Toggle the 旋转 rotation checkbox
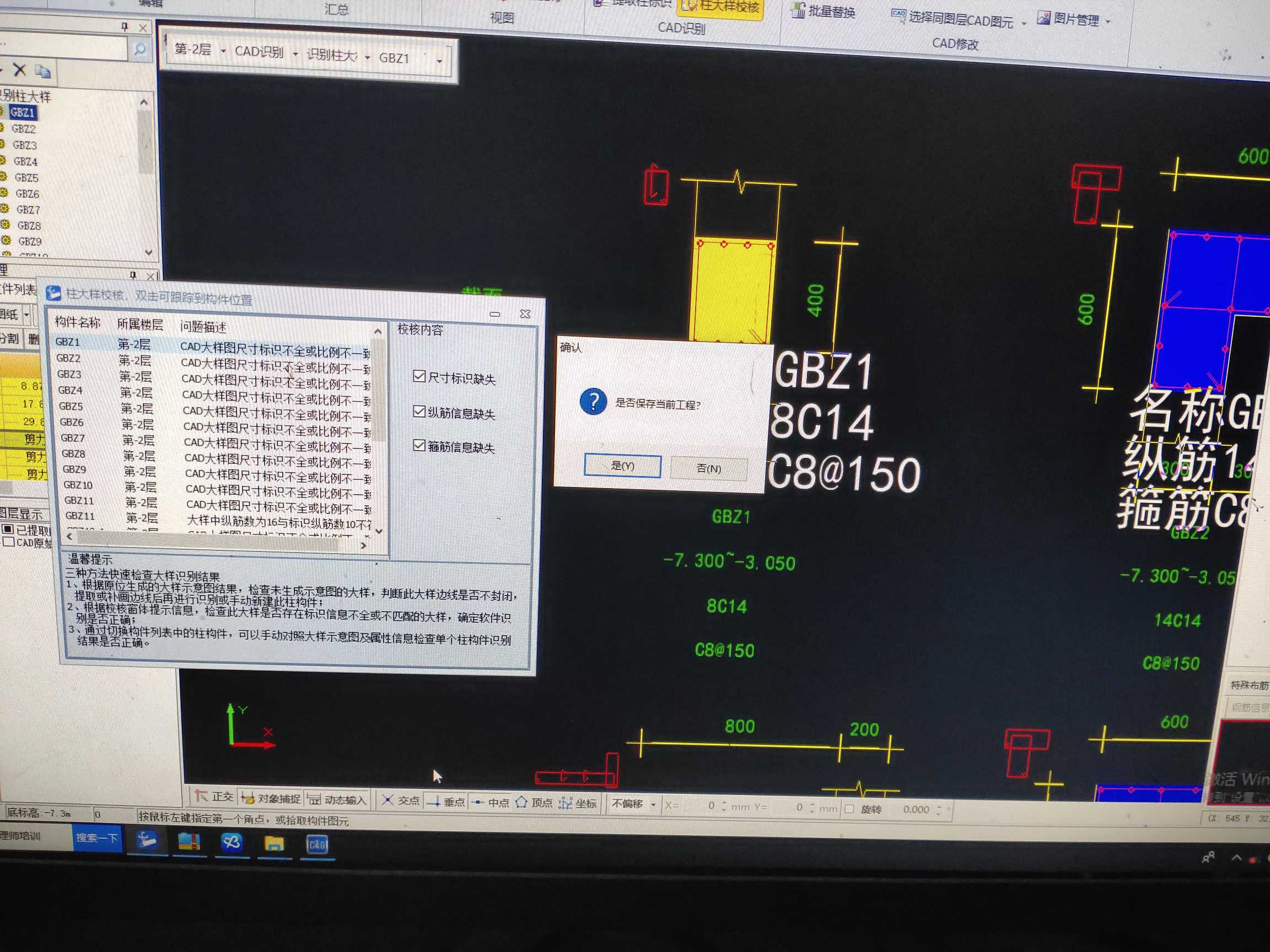 tap(849, 809)
